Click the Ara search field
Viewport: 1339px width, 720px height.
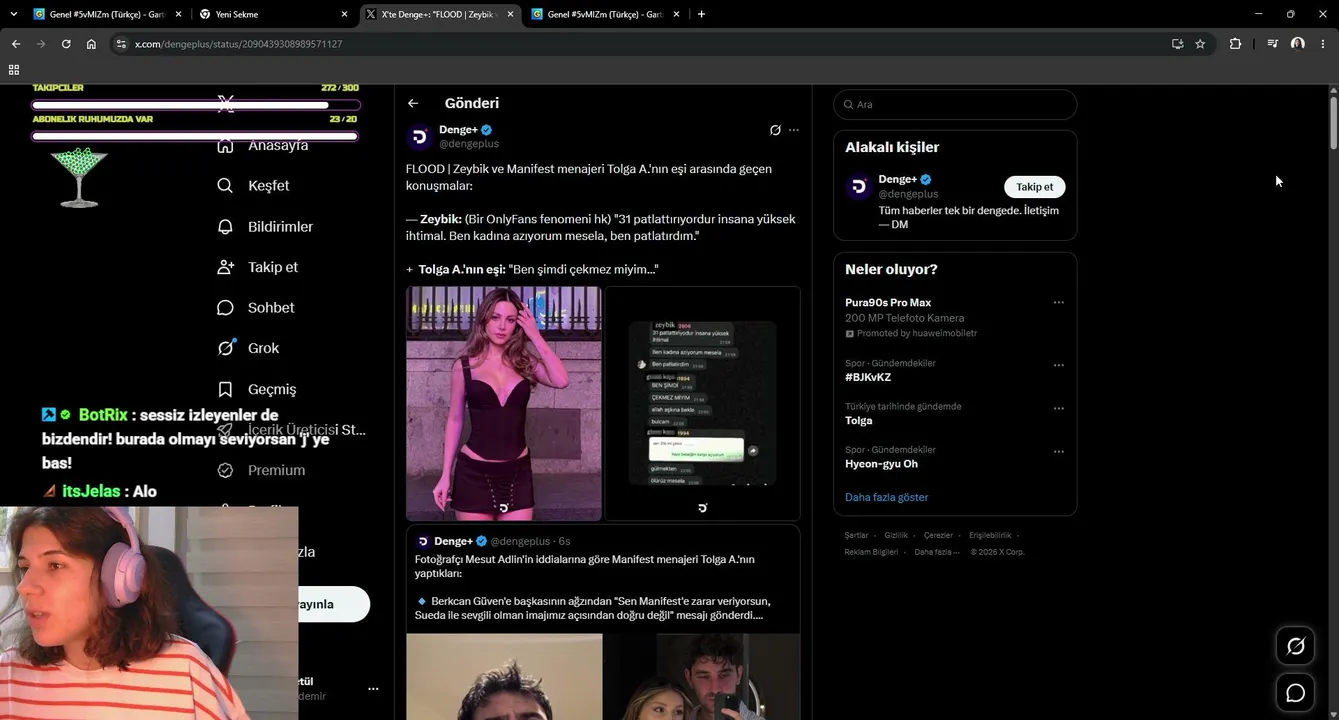[x=955, y=105]
